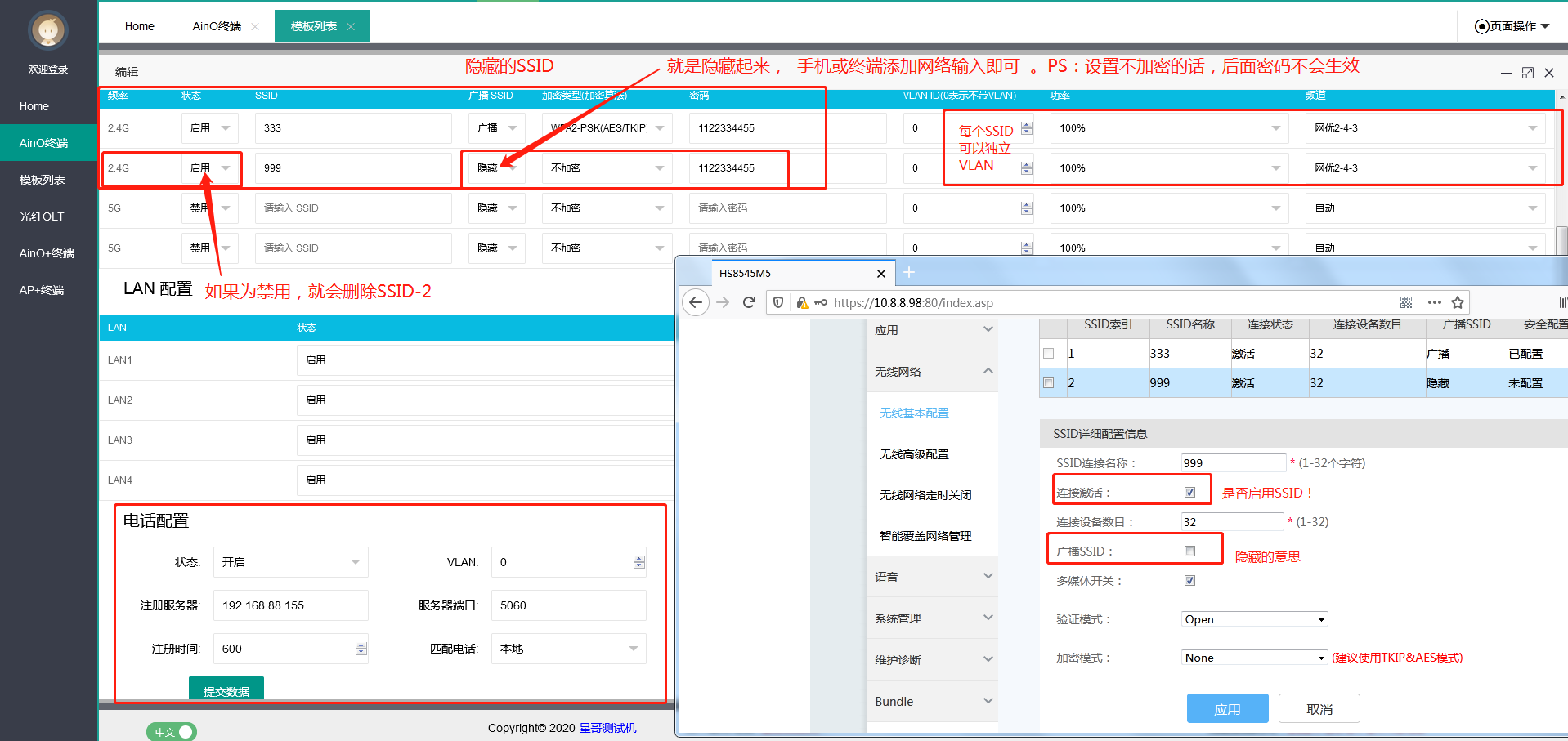Toggle the 中文 language switch

(x=172, y=732)
